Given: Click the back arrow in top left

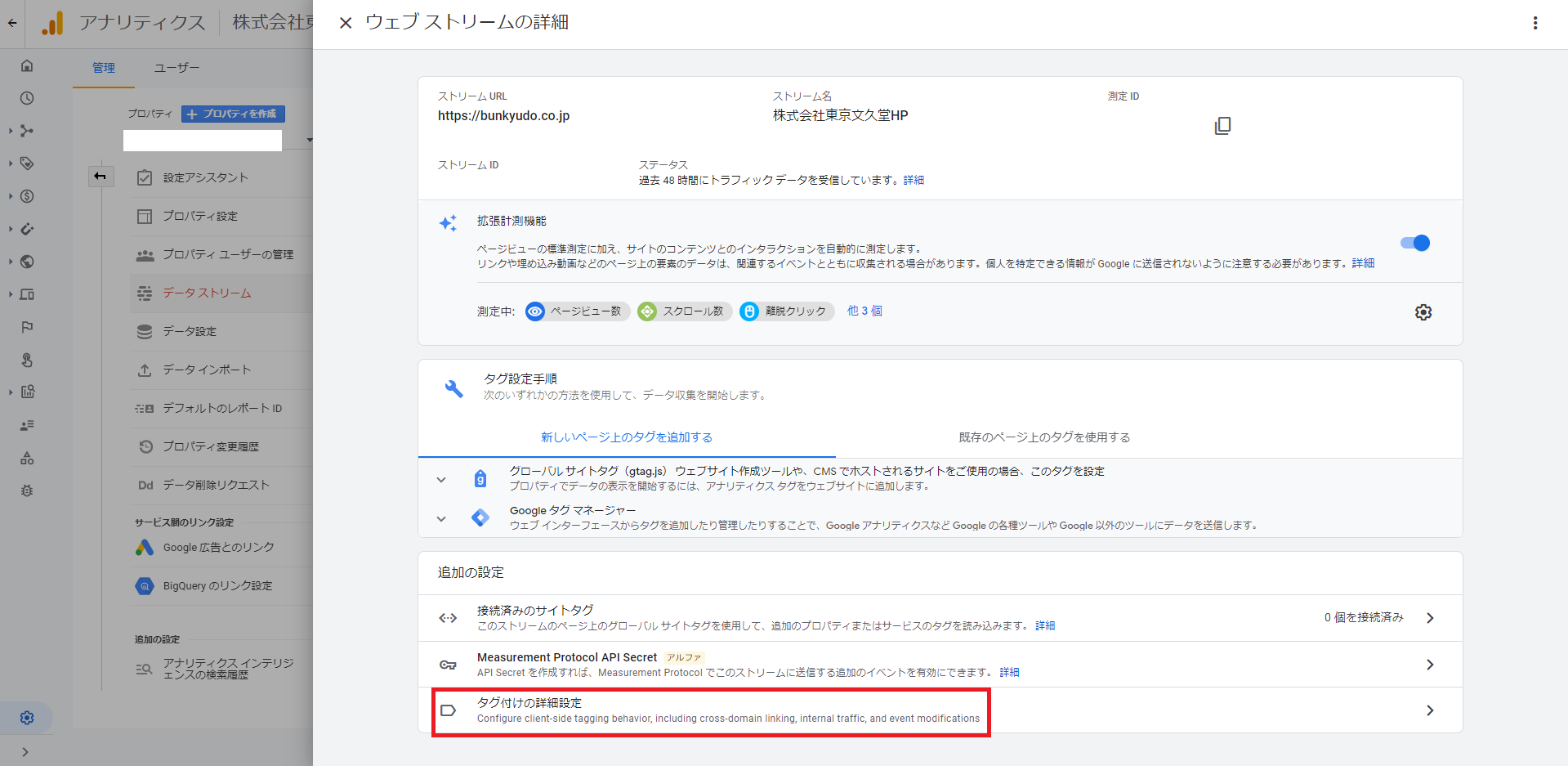Looking at the screenshot, I should pos(12,23).
